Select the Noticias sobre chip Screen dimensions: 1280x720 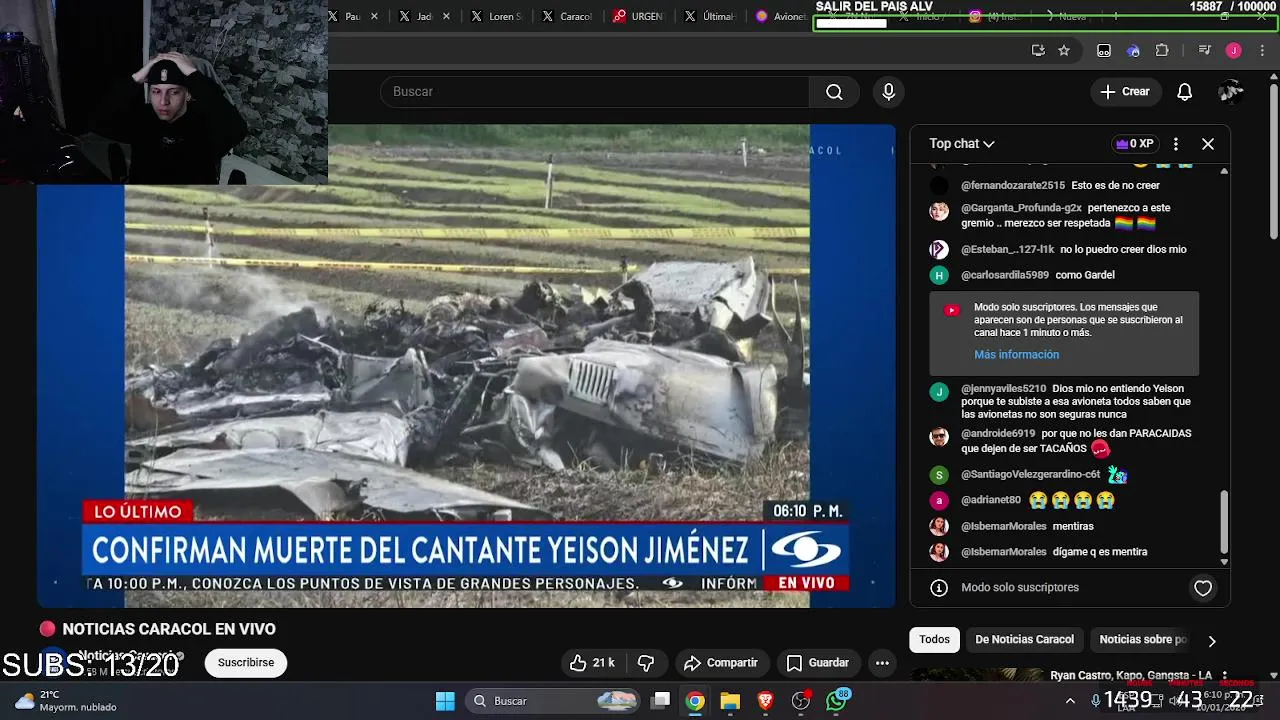click(1142, 640)
